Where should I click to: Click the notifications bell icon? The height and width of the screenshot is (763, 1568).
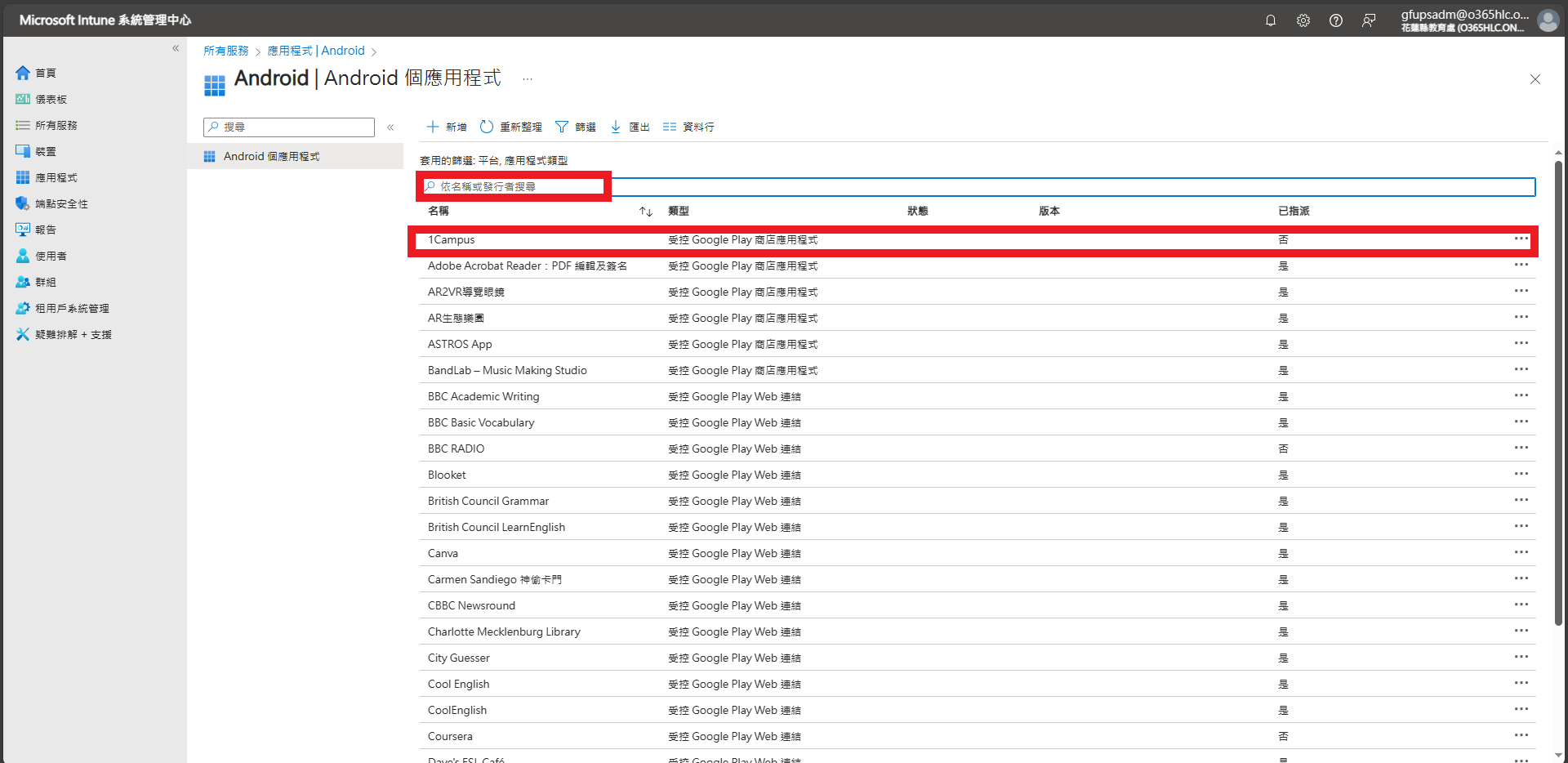point(1270,20)
